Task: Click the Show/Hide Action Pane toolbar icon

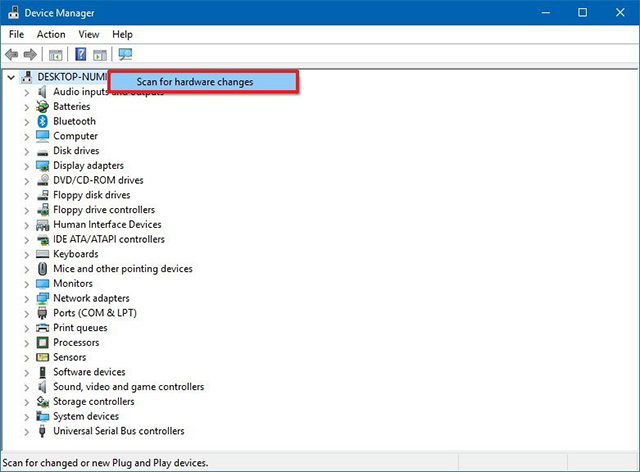Action: point(100,54)
